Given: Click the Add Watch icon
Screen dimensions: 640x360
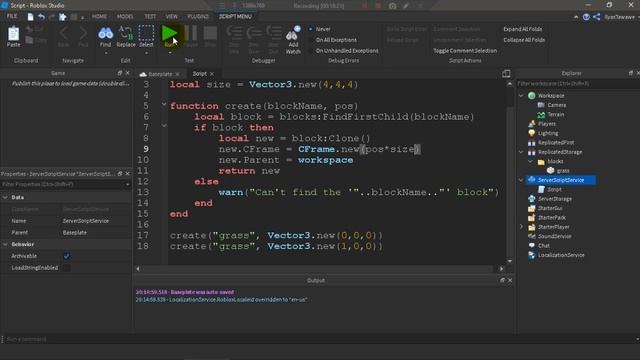Looking at the screenshot, I should click(293, 33).
